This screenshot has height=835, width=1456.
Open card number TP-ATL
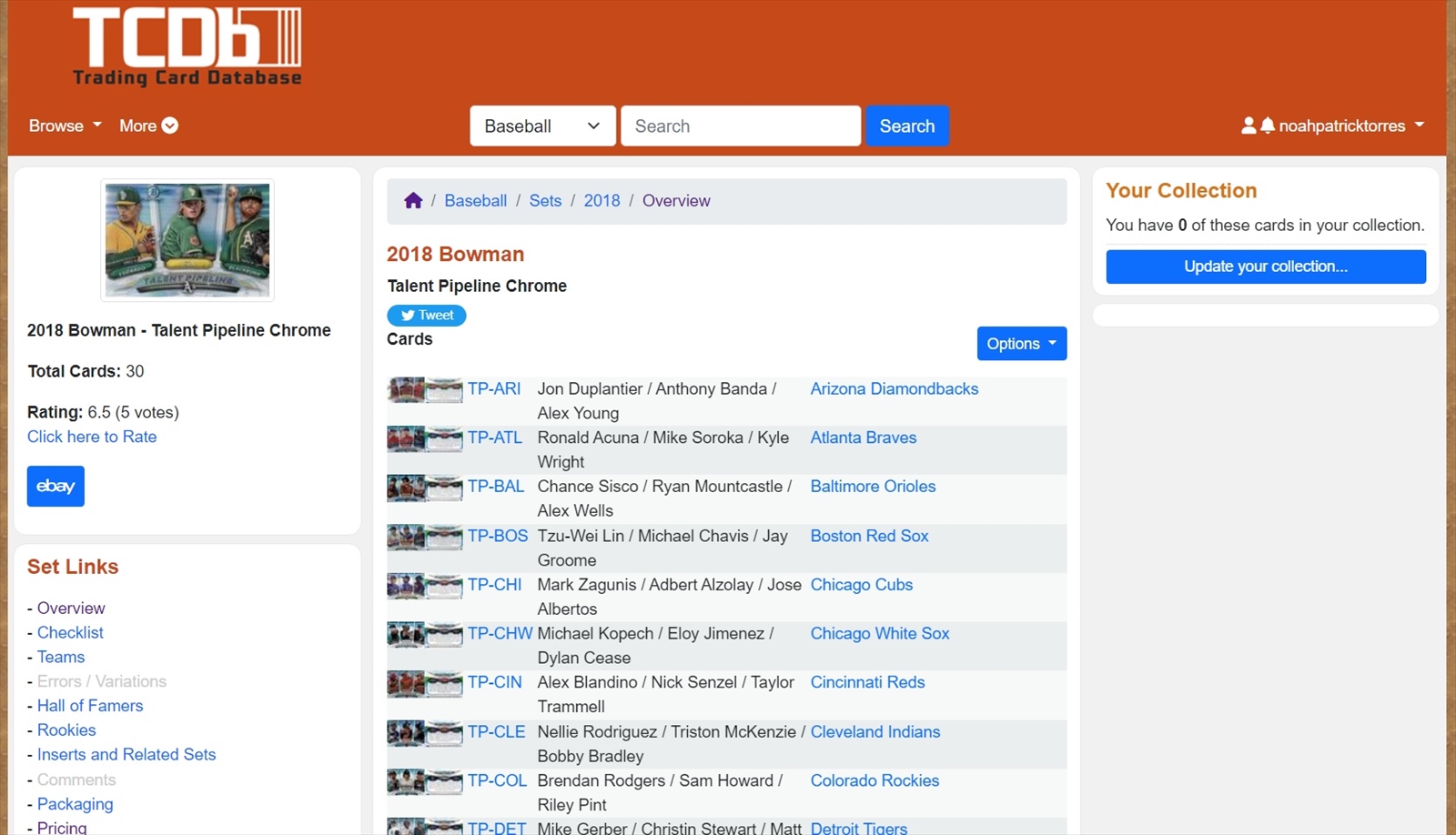coord(495,438)
